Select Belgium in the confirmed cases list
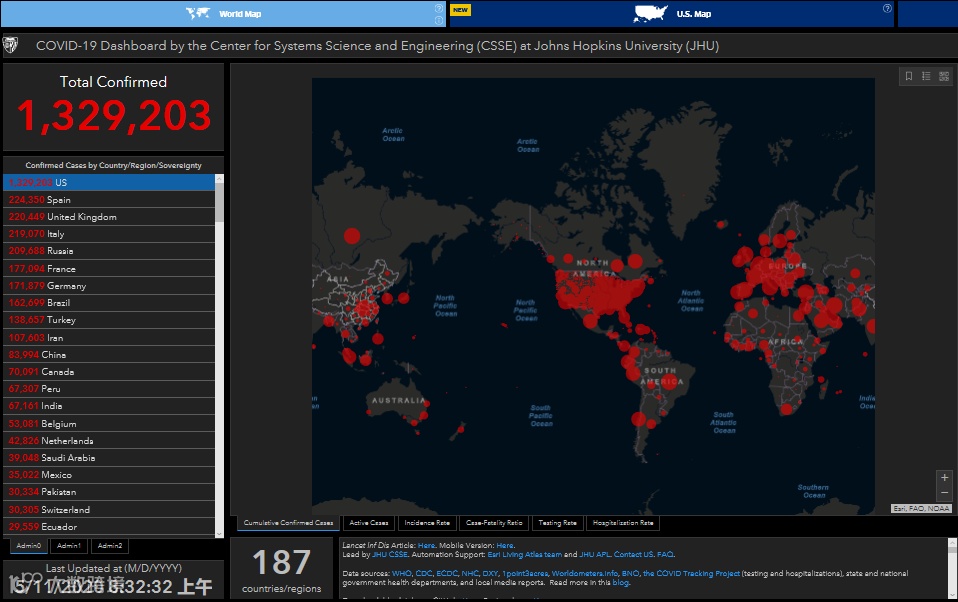958x602 pixels. 109,424
